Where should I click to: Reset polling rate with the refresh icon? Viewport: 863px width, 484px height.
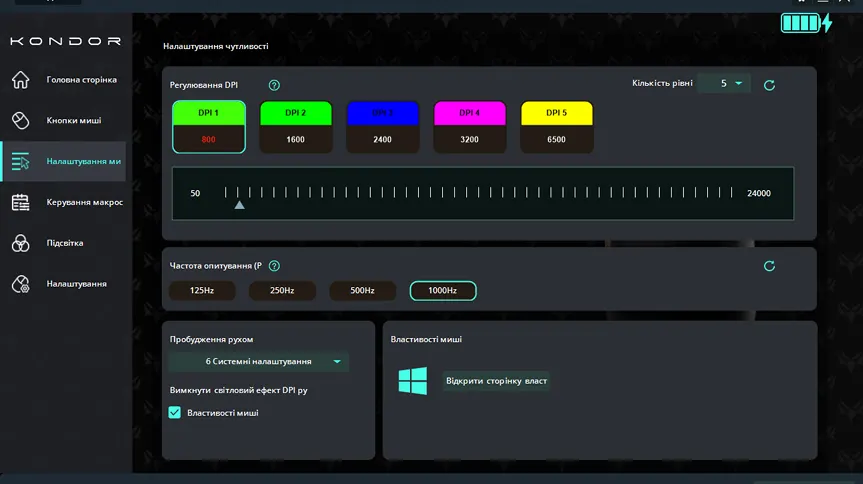(x=769, y=267)
